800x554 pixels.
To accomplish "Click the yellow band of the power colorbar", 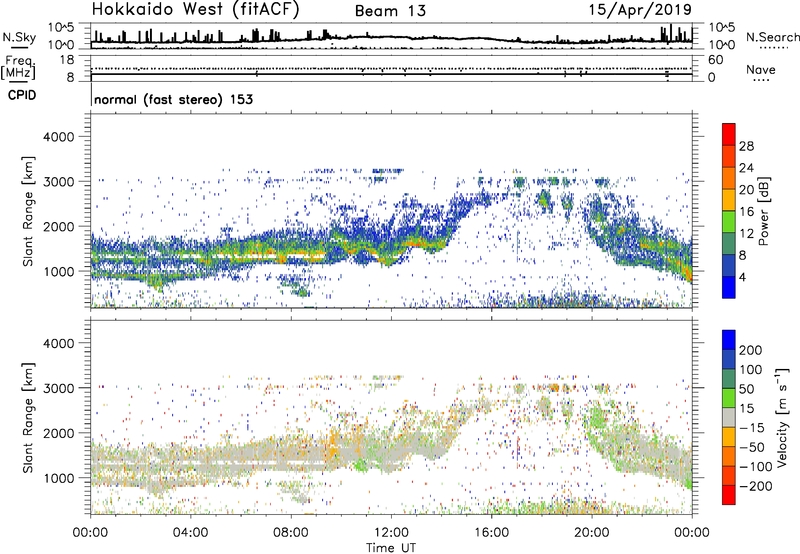I will pyautogui.click(x=729, y=199).
